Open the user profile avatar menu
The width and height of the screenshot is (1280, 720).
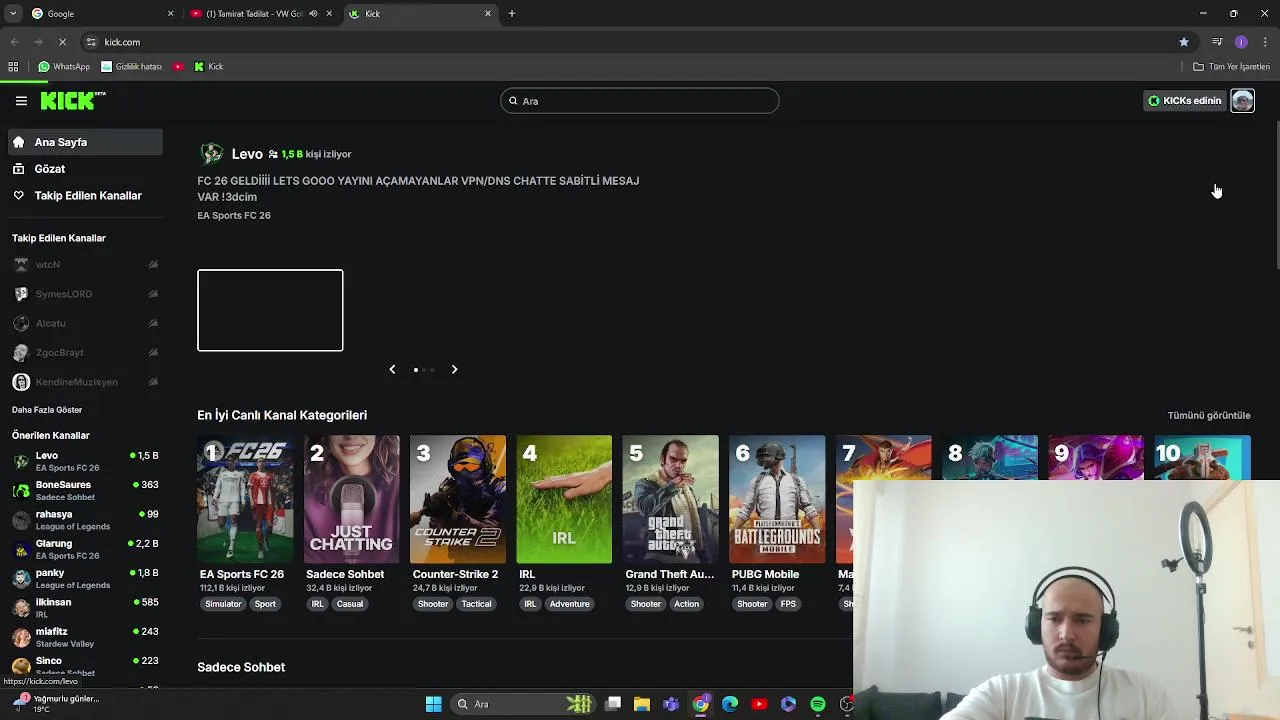[1242, 101]
